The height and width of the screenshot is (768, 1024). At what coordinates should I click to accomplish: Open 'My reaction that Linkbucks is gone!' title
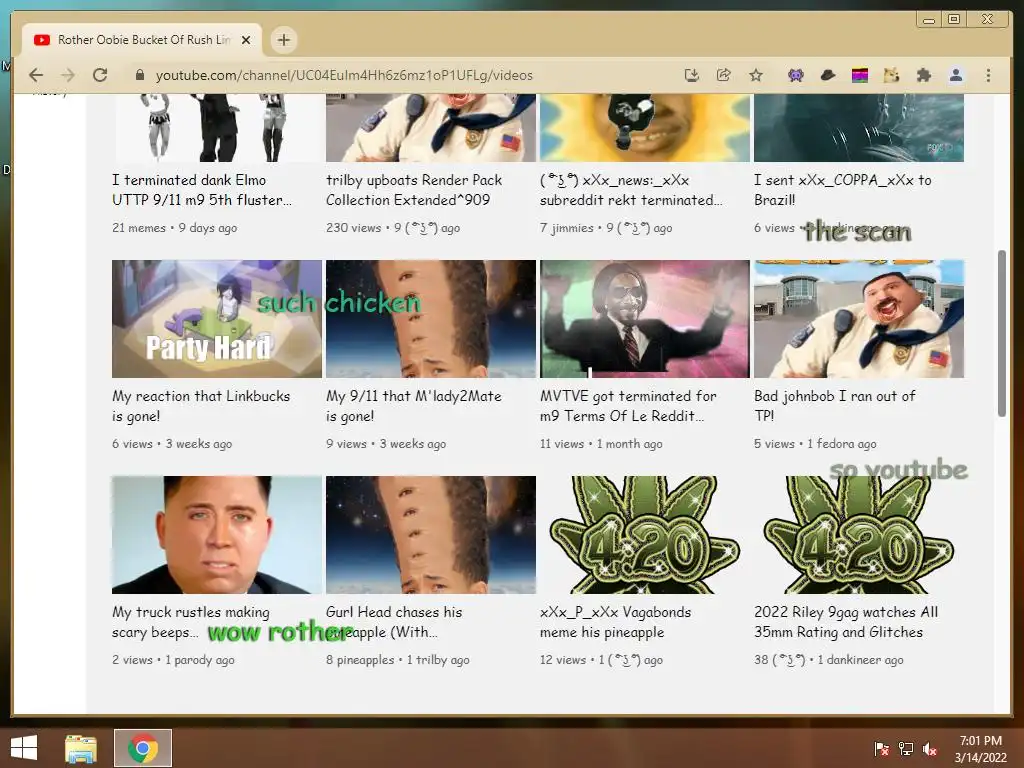pos(201,406)
